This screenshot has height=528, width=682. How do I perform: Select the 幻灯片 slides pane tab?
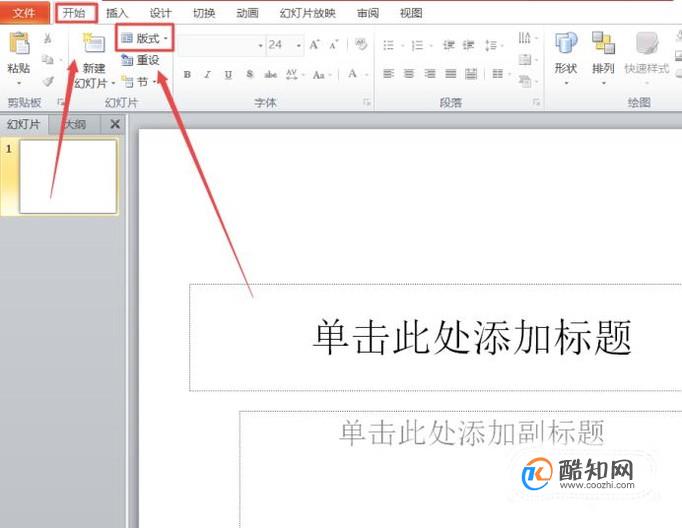(24, 124)
